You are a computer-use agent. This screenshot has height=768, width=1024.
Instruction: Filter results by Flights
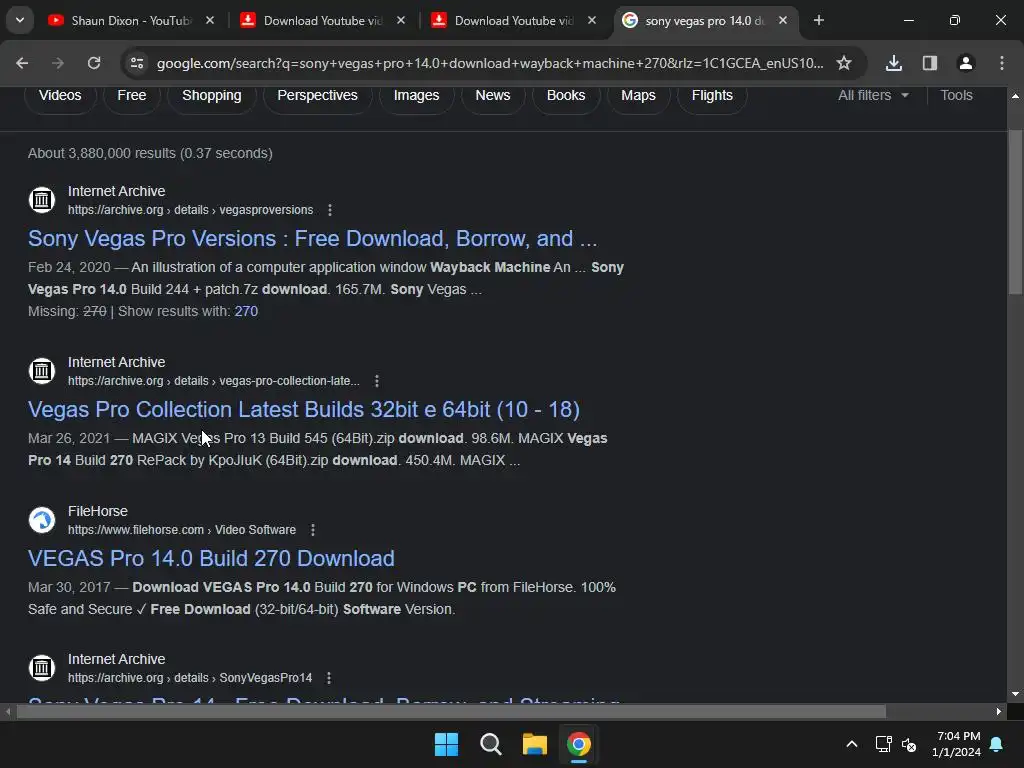tap(712, 95)
